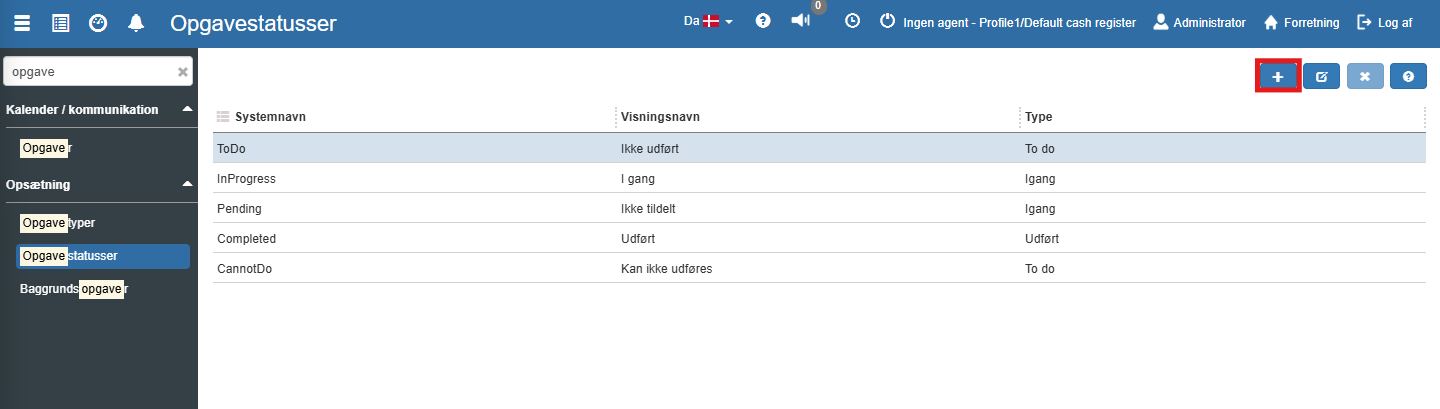Open Opgavetyper menu item
This screenshot has height=409, width=1440.
point(58,222)
